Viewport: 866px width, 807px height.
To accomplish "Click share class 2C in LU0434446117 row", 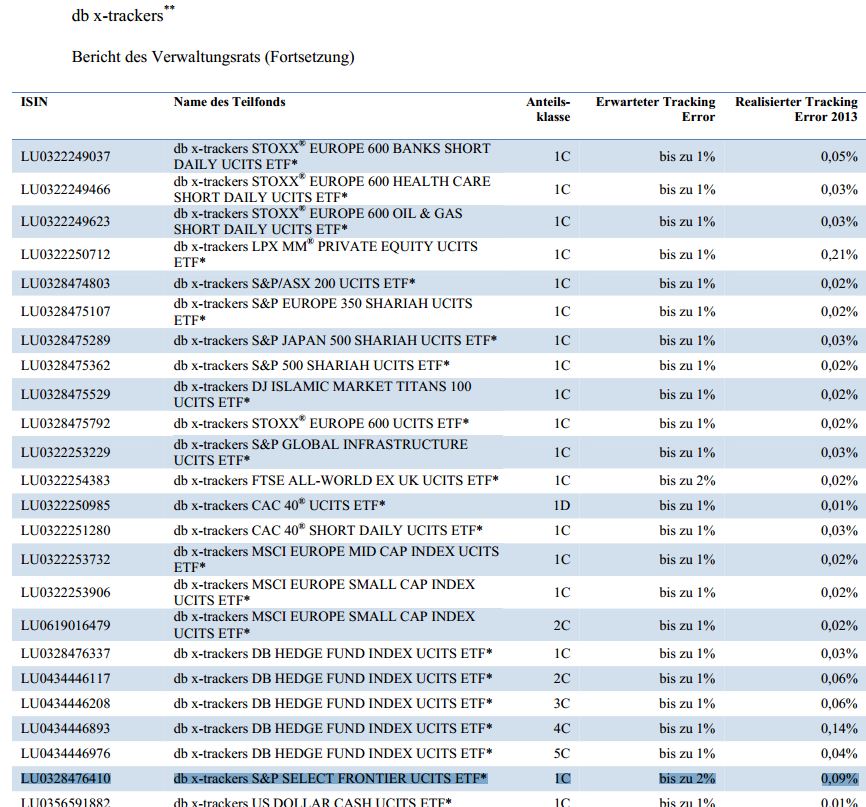I will (x=562, y=678).
